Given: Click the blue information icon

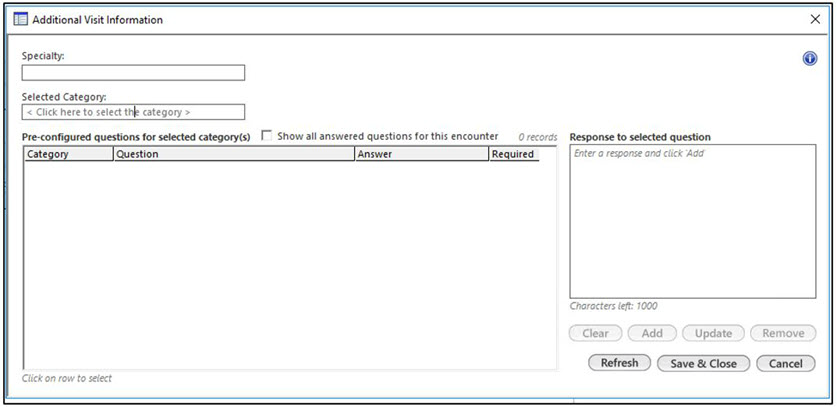Looking at the screenshot, I should click(809, 59).
